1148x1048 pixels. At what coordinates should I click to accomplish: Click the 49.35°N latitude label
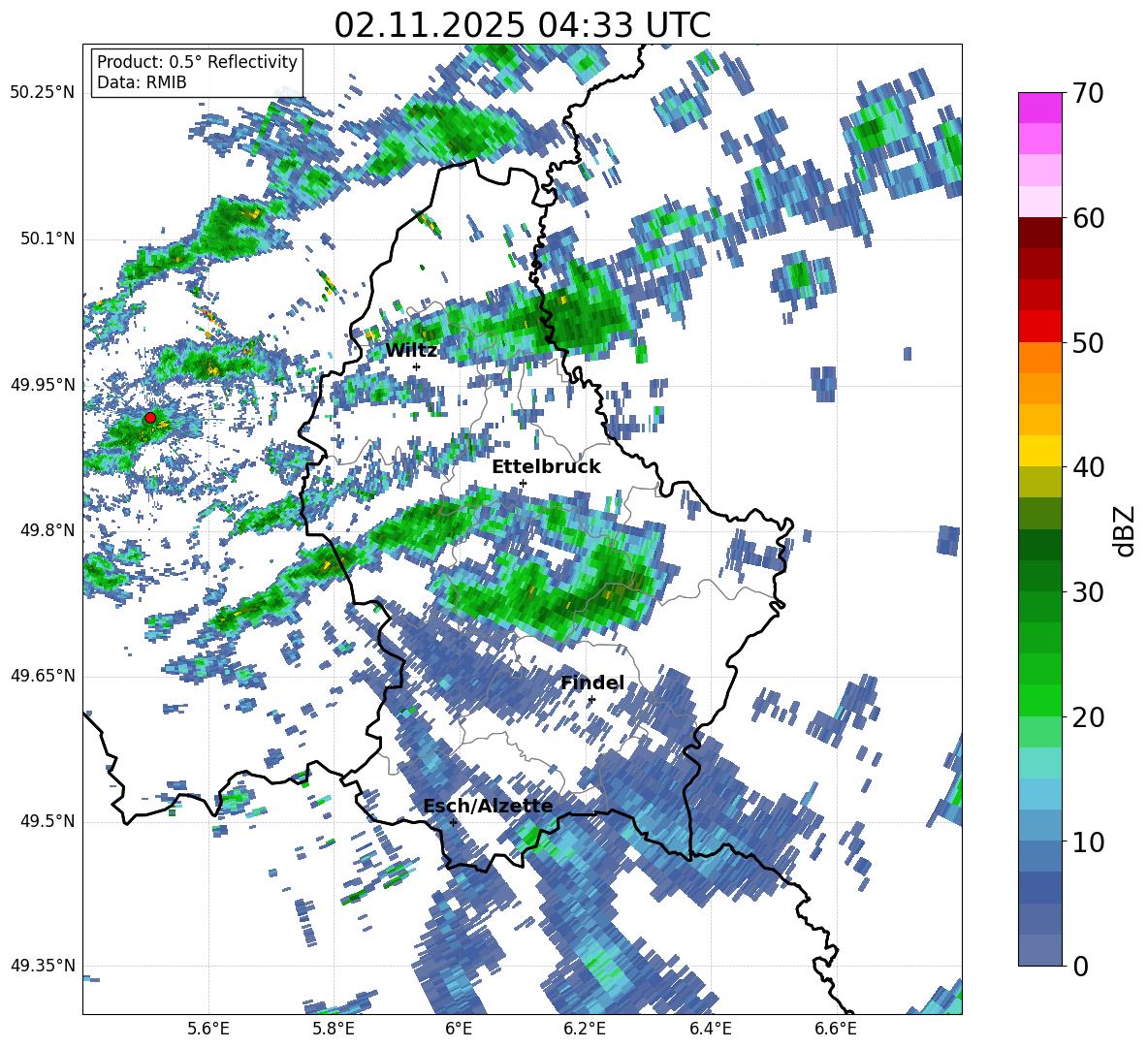coord(44,966)
